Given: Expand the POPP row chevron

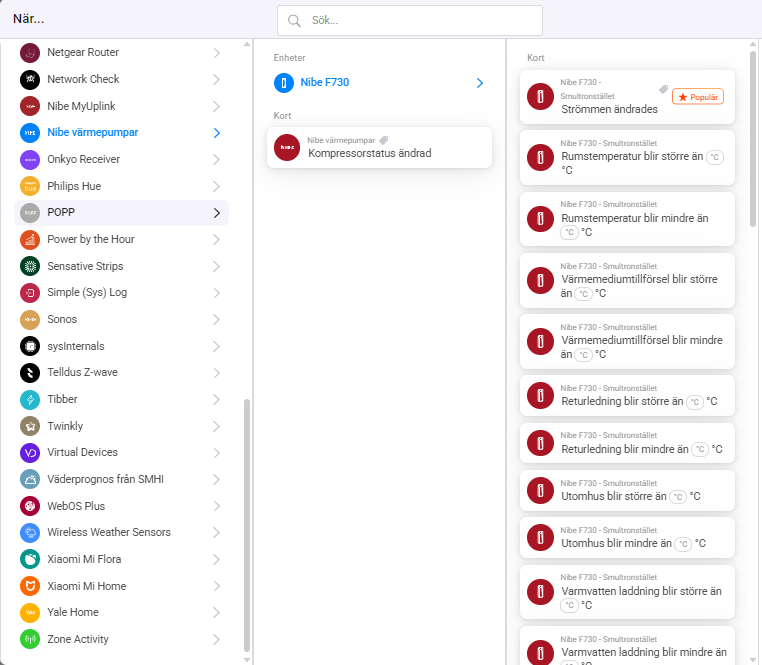Looking at the screenshot, I should coord(217,213).
